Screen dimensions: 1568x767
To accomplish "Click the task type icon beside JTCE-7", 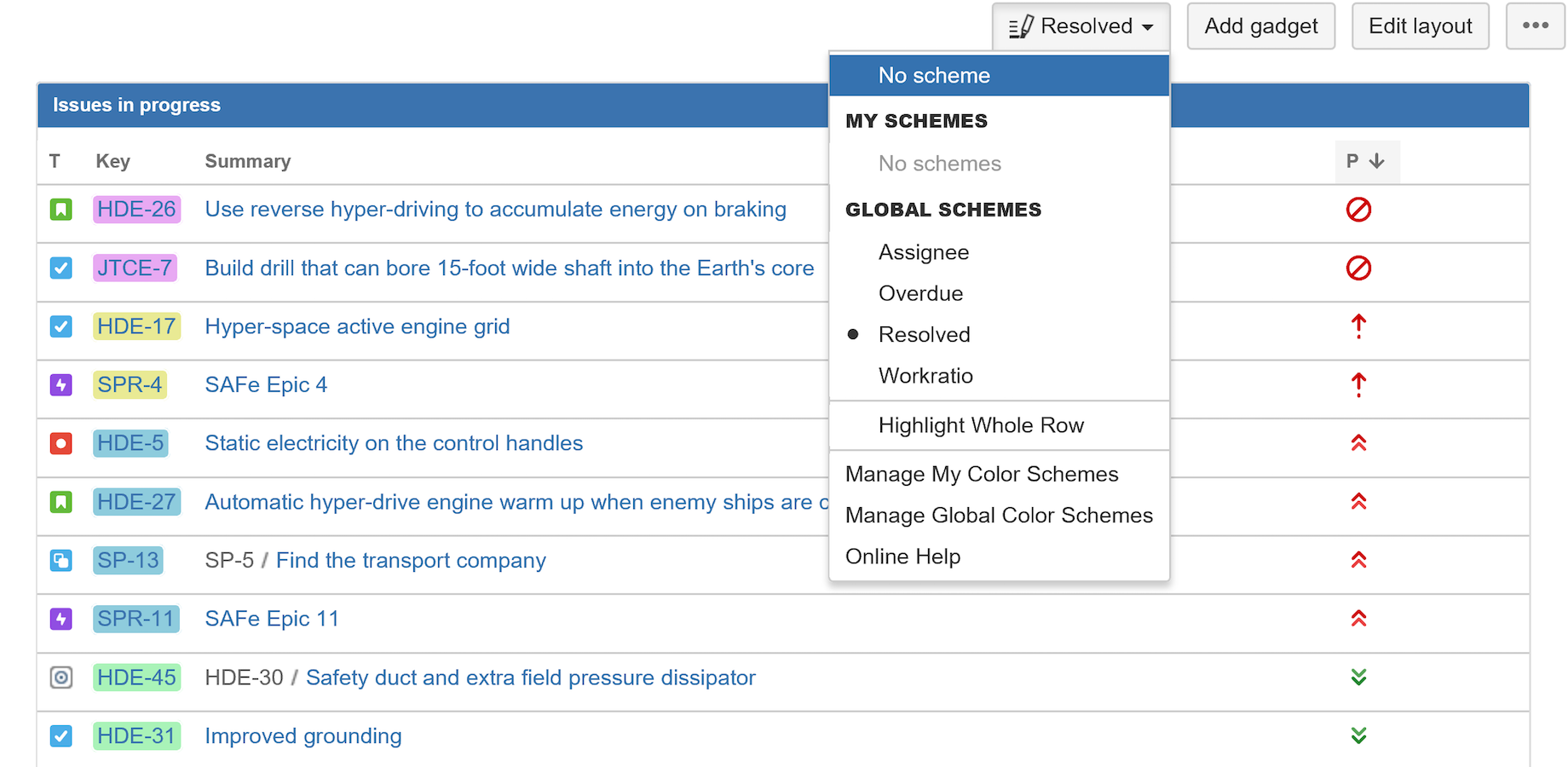I will [x=61, y=268].
